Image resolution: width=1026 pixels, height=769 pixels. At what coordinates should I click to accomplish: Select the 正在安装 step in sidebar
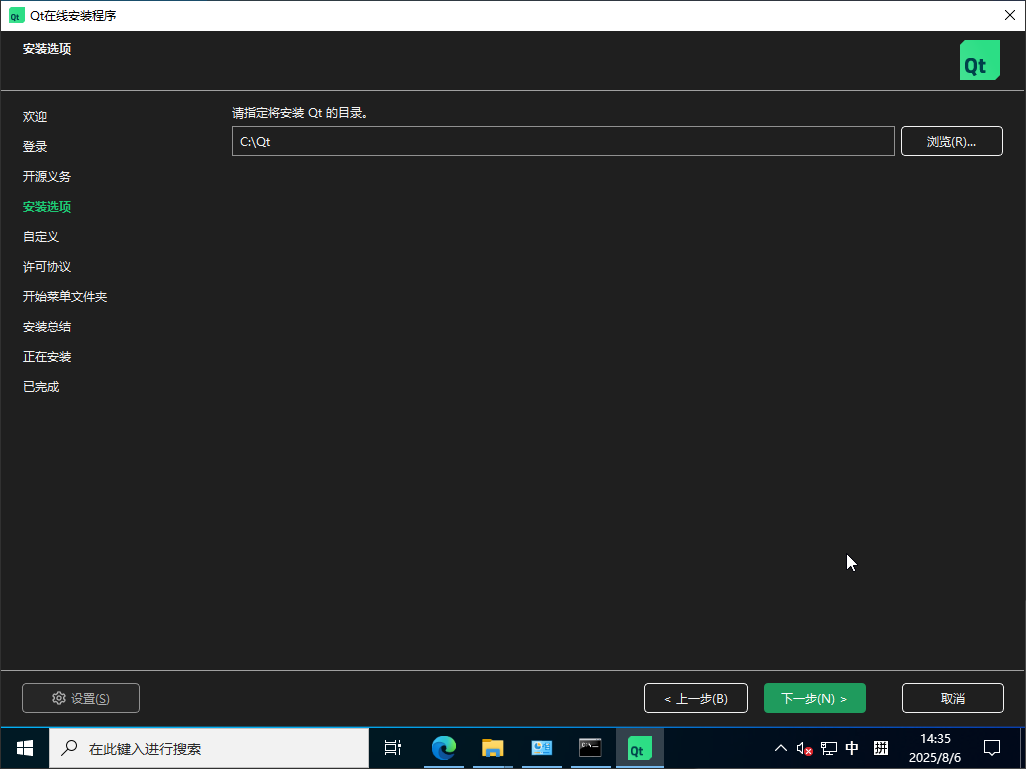click(x=46, y=357)
